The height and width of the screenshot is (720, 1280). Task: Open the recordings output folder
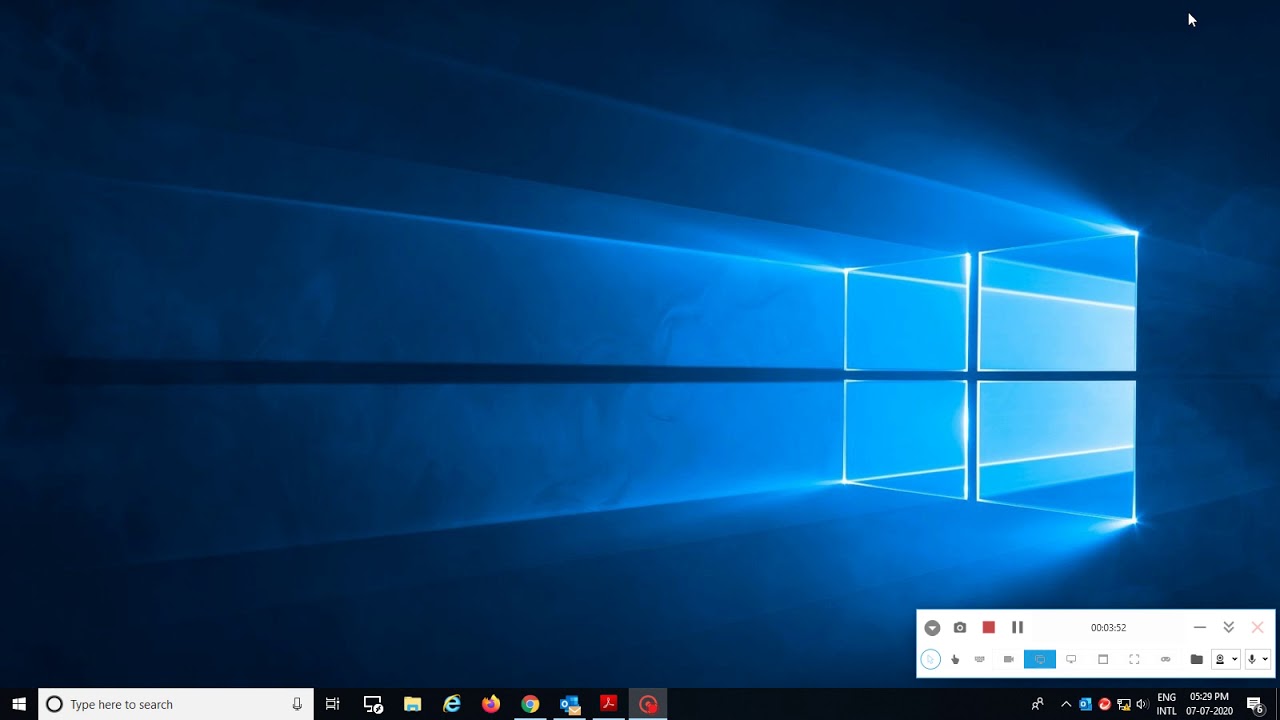1196,659
